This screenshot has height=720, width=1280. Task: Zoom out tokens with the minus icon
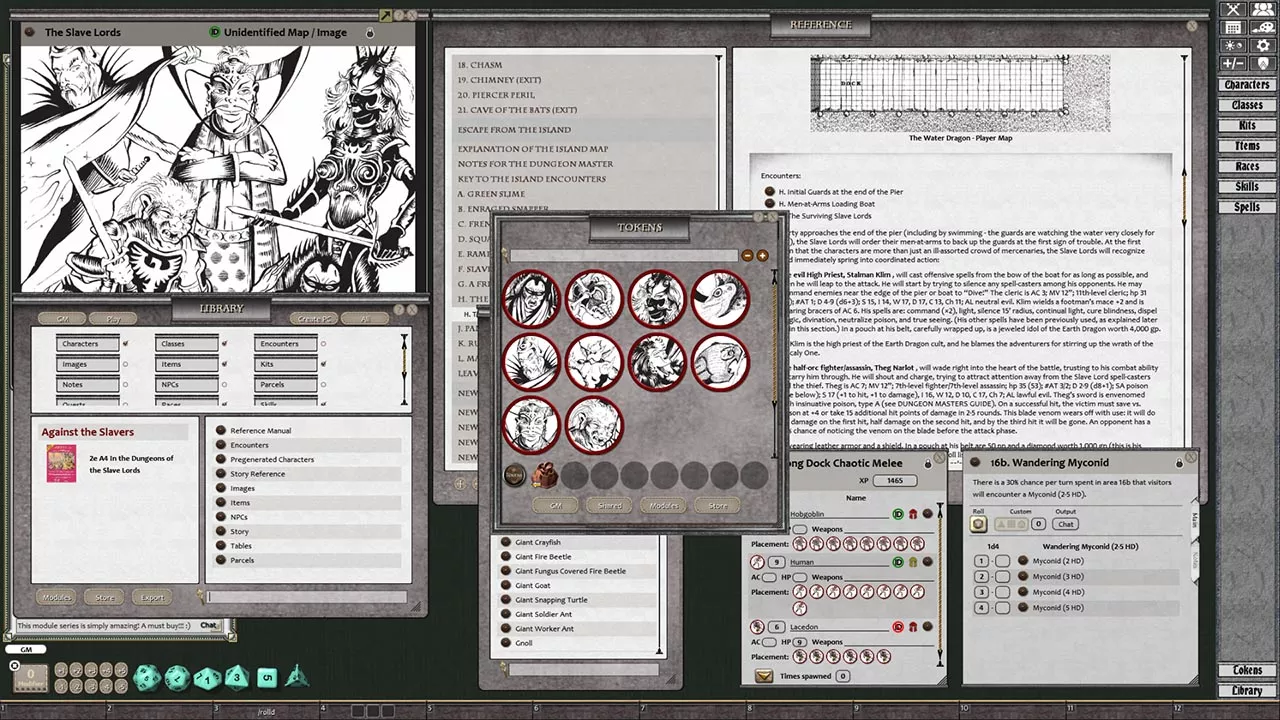click(x=748, y=256)
